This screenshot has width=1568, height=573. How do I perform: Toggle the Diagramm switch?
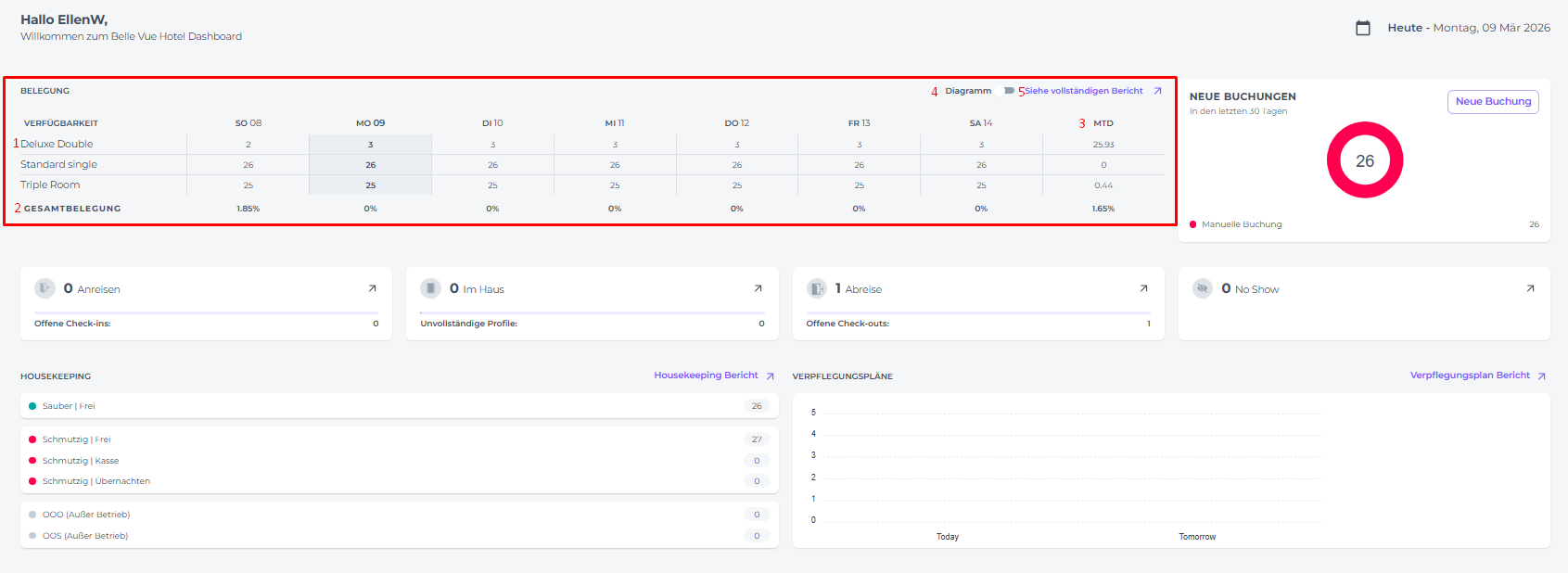(x=1009, y=91)
